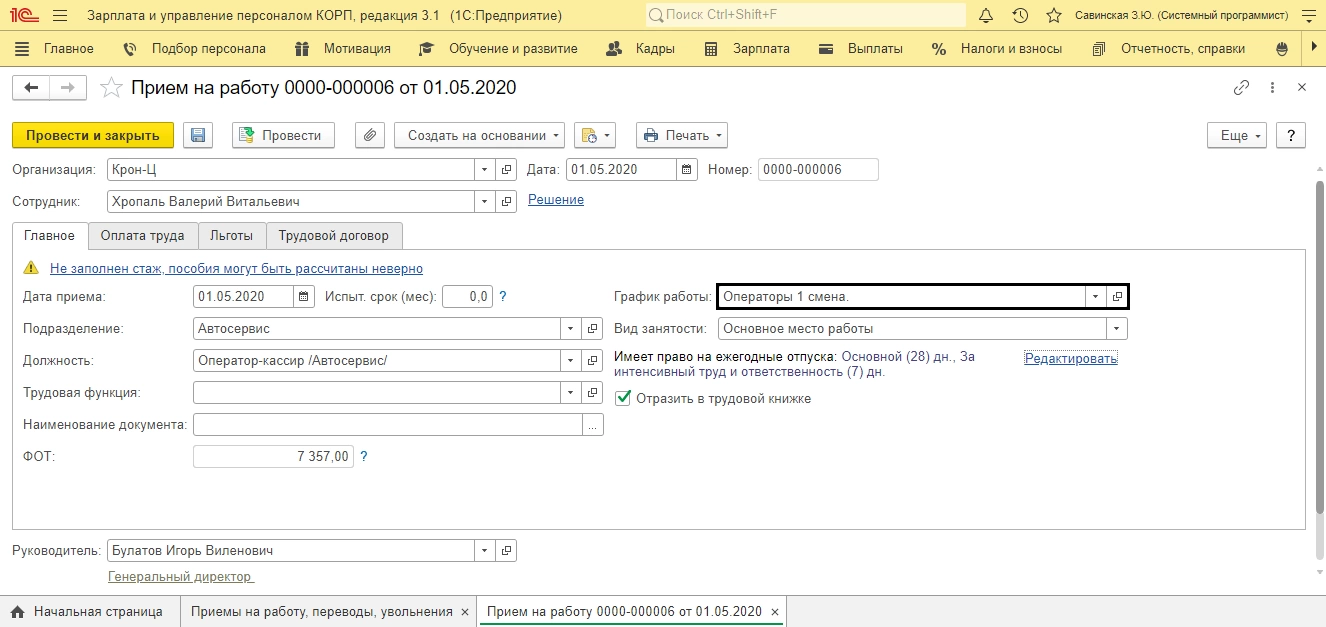
Task: Open Генеральный директор link
Action: tap(180, 577)
